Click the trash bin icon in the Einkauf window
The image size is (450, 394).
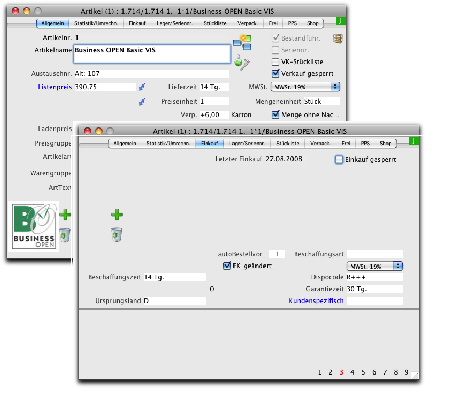[117, 235]
